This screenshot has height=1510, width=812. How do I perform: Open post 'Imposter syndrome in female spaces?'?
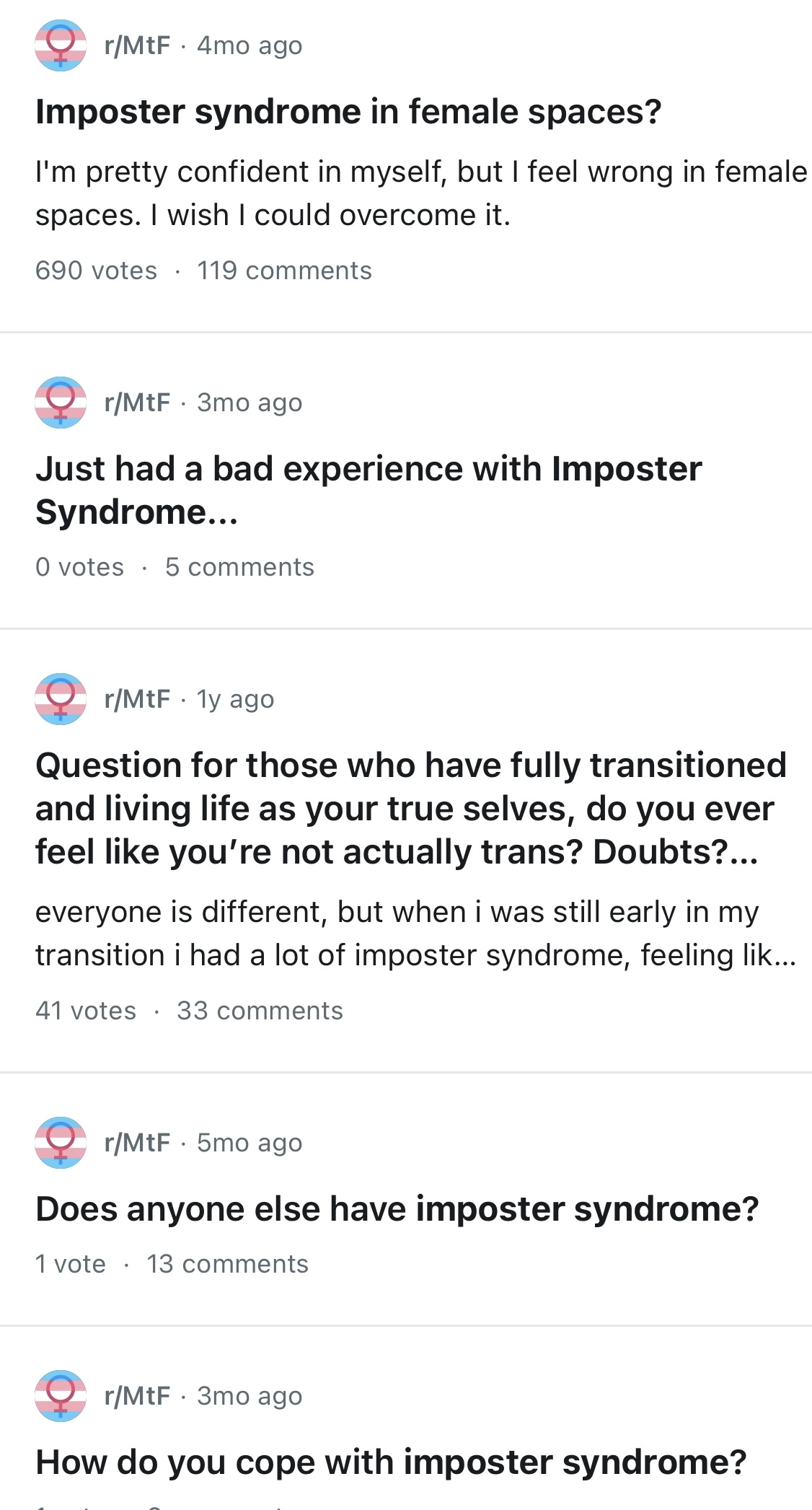pyautogui.click(x=348, y=112)
